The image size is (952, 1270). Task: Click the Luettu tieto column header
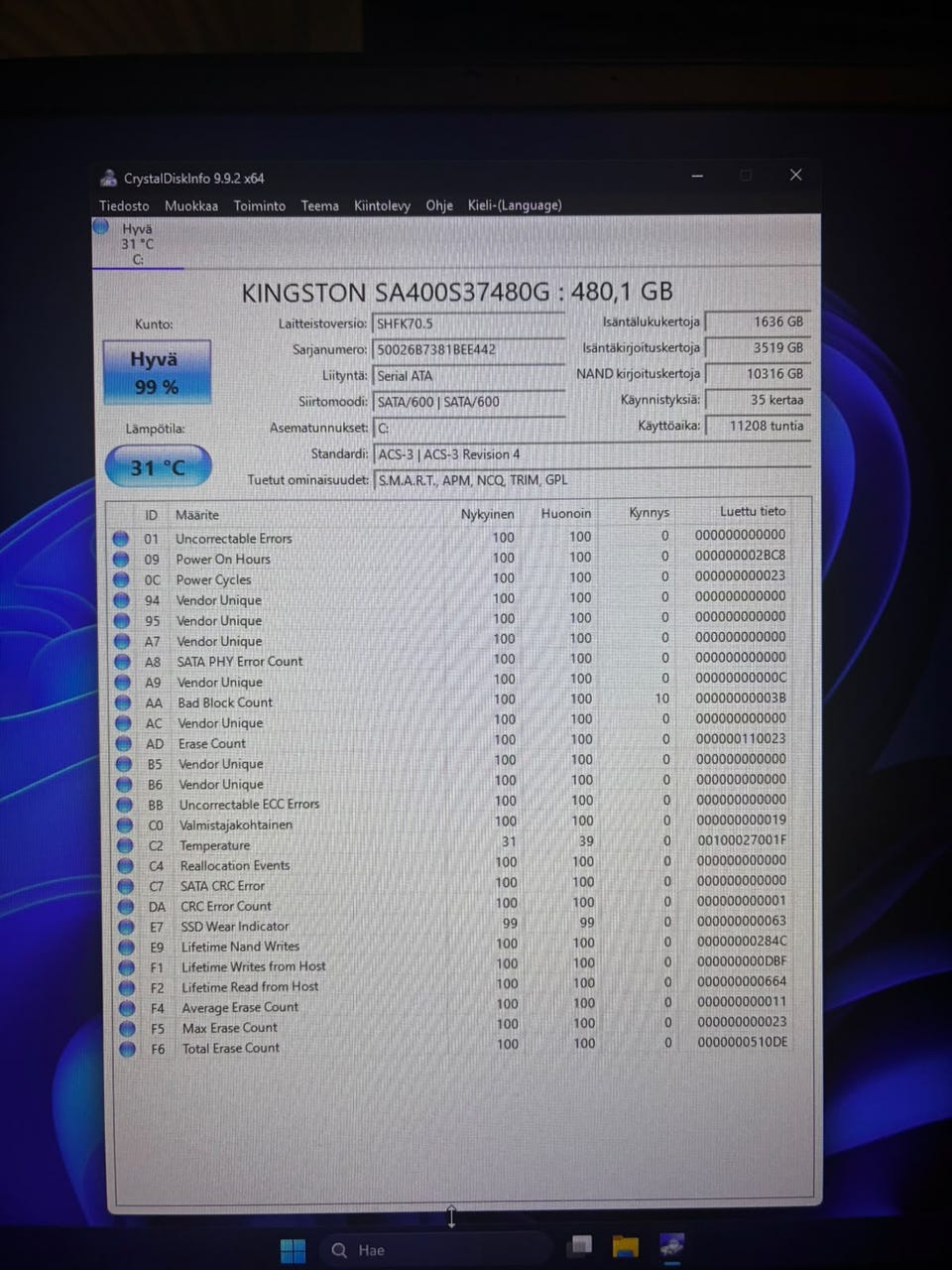(753, 512)
